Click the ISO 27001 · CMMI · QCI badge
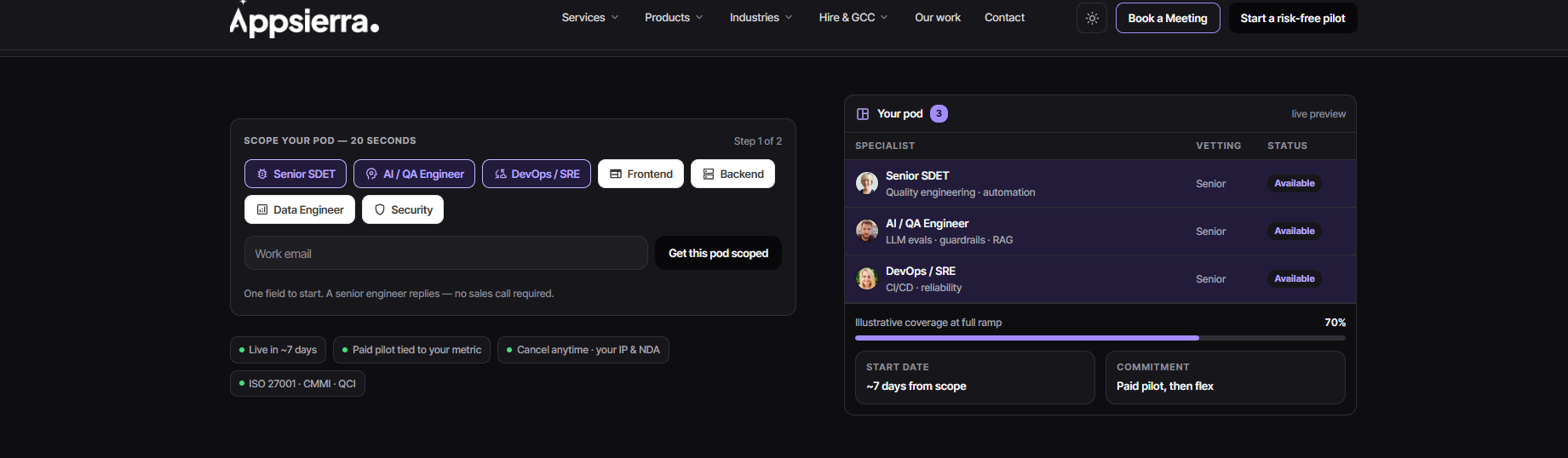This screenshot has width=1568, height=458. 297,384
